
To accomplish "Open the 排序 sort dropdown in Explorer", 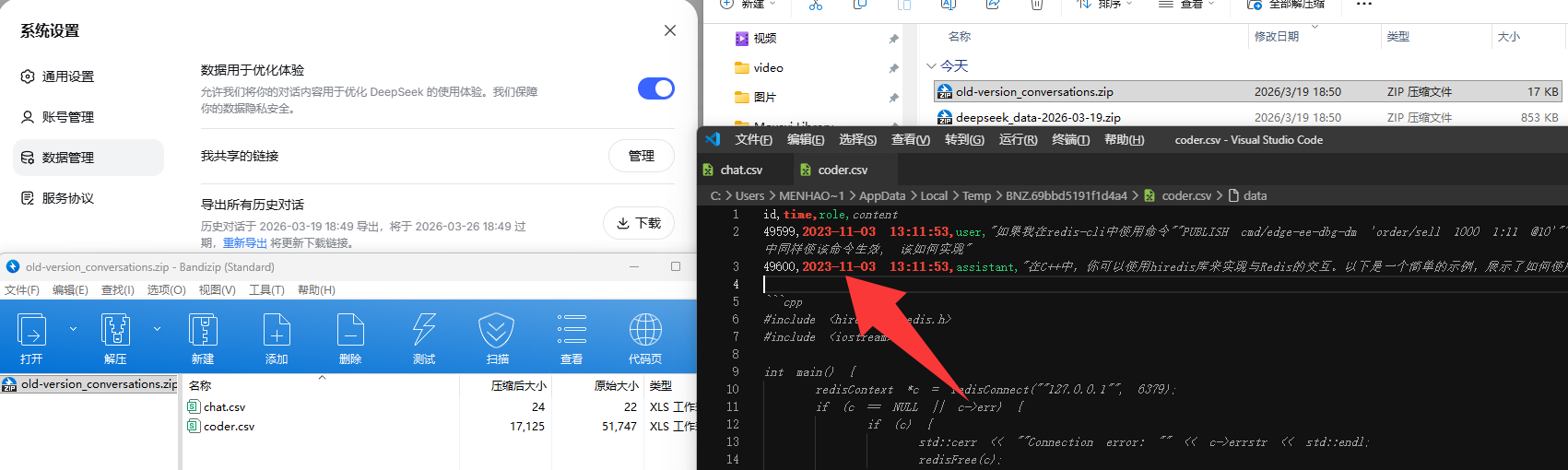I will [x=1105, y=5].
